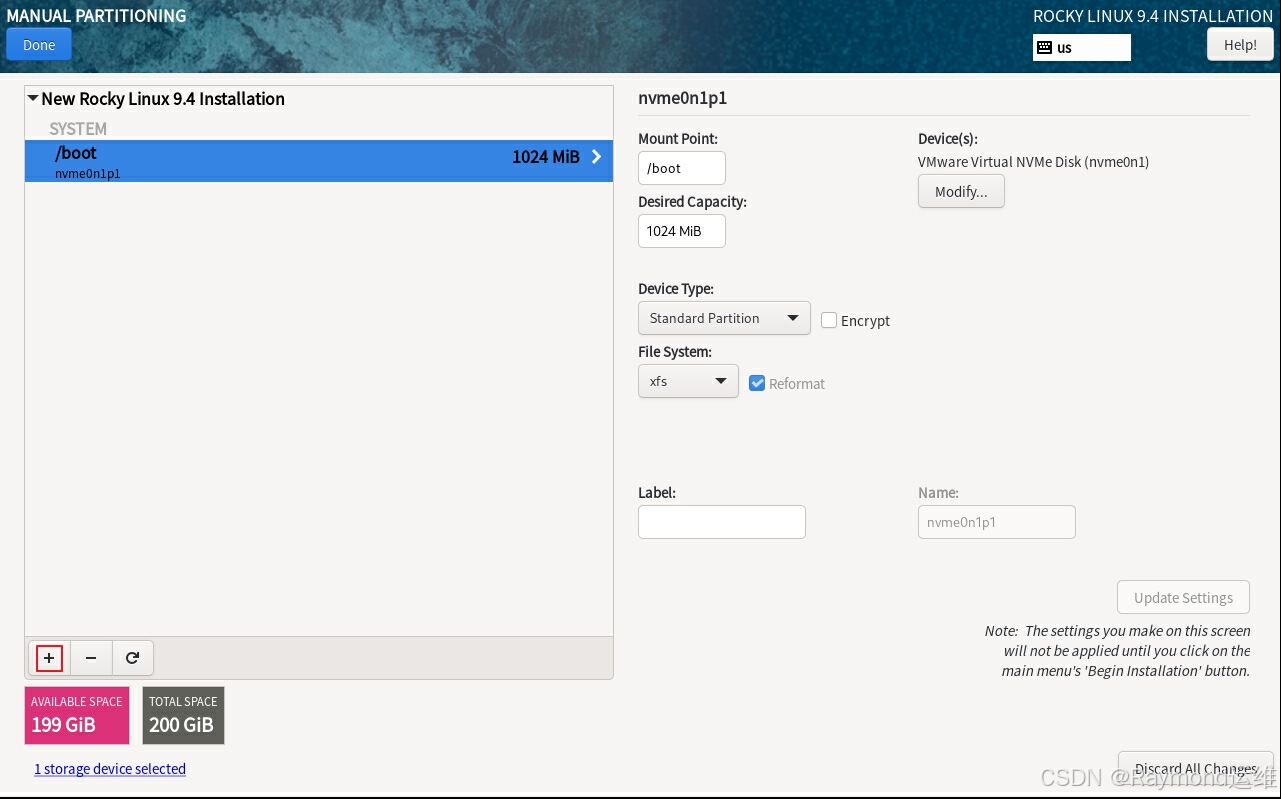The width and height of the screenshot is (1281, 799).
Task: Click the Done button
Action: click(x=39, y=45)
